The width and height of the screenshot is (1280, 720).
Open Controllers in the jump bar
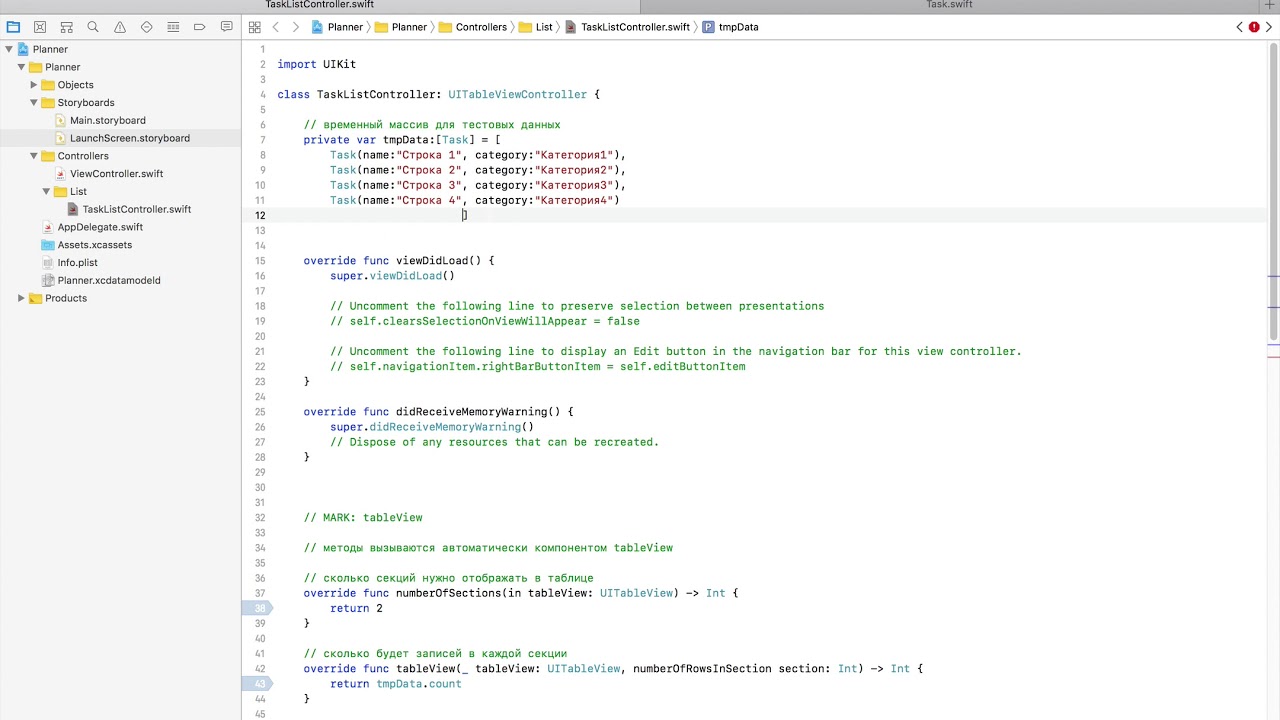[473, 27]
